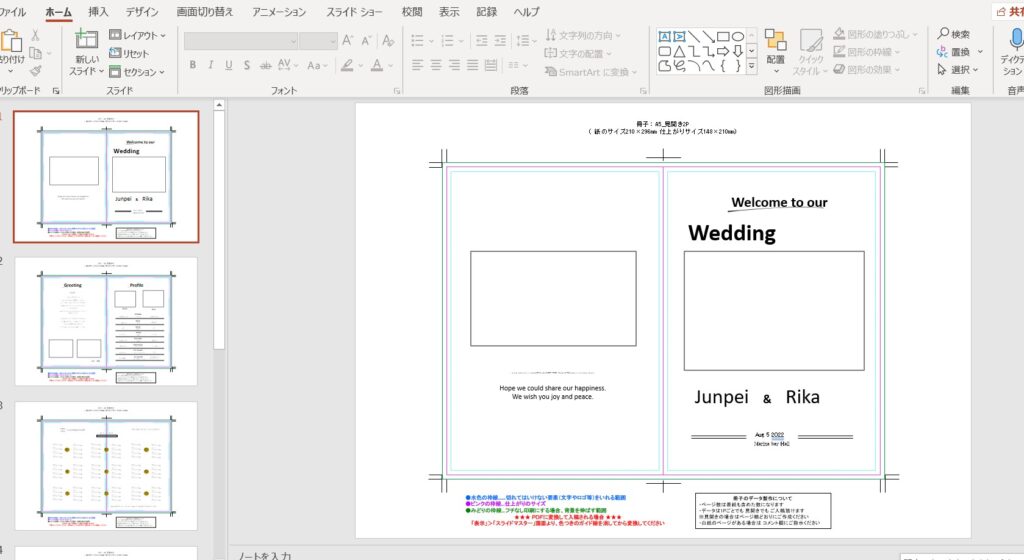Click the New Slide (新しいスライド) icon
This screenshot has height=560, width=1024.
(86, 41)
